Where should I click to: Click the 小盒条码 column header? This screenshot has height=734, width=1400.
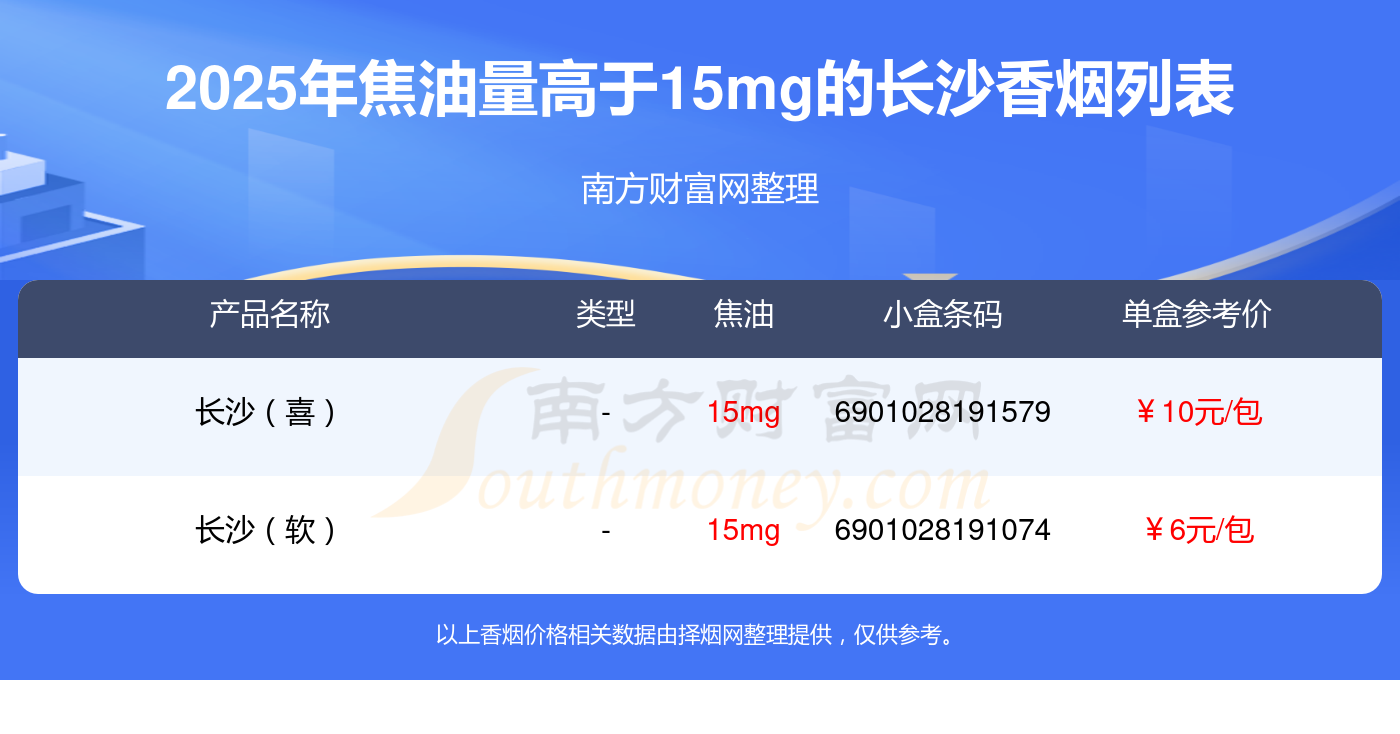pos(943,314)
